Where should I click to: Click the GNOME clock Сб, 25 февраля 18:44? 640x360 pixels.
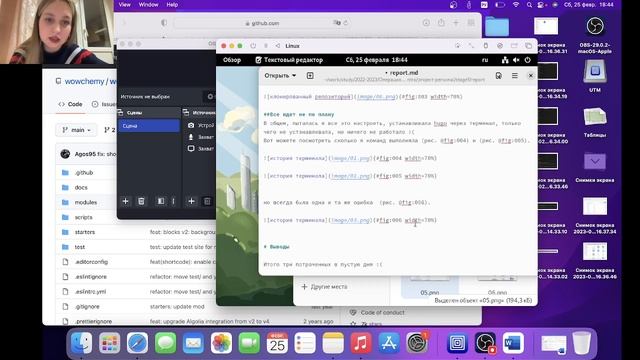point(376,60)
